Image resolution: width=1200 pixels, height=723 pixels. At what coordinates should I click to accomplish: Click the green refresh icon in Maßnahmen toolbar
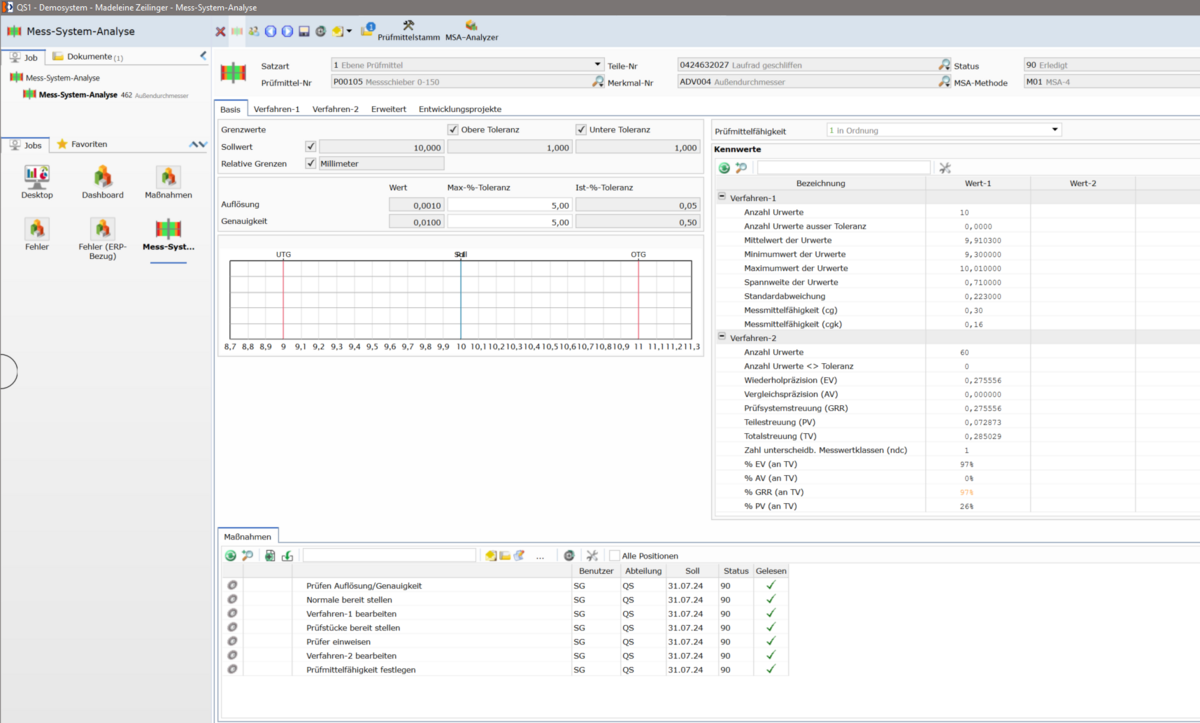(x=230, y=555)
